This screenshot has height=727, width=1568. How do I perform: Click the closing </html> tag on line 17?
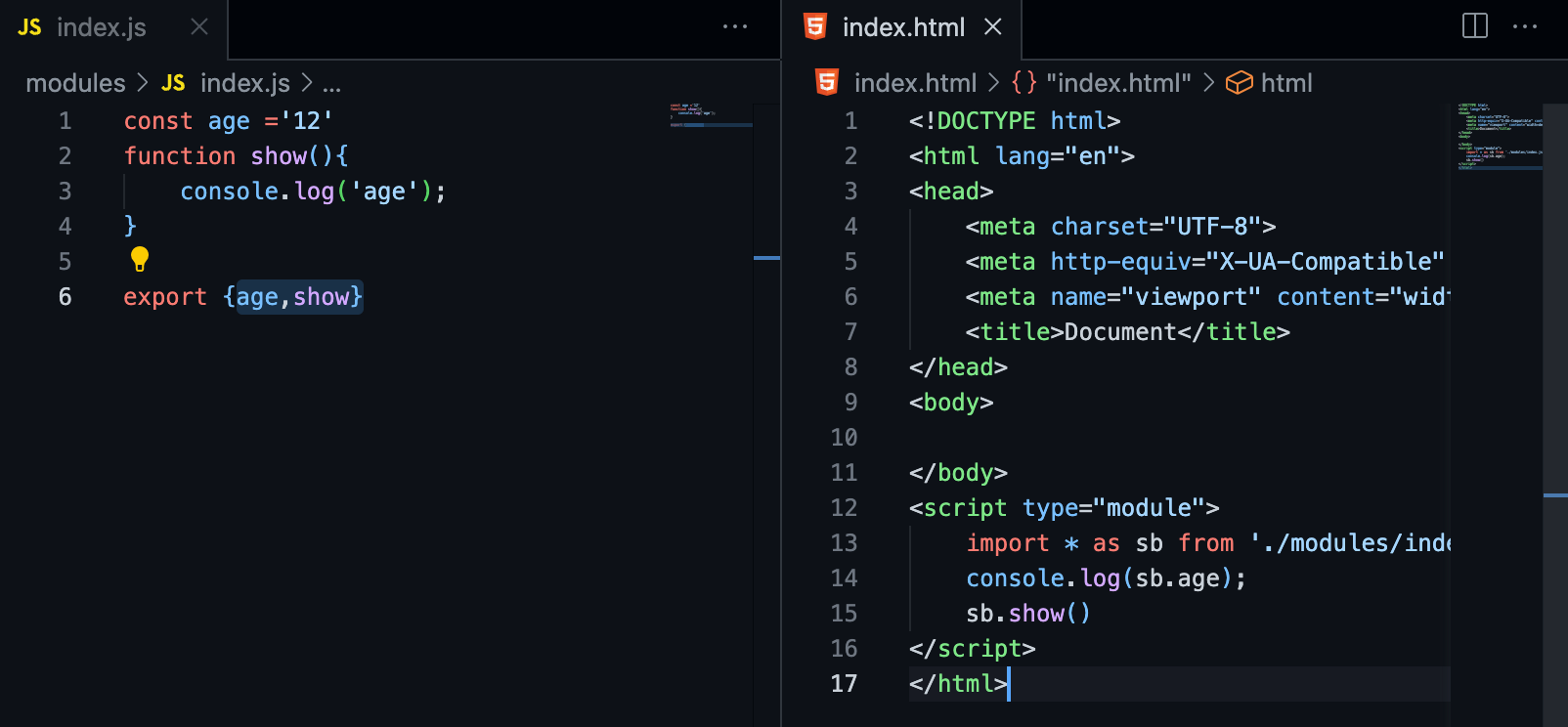point(958,683)
